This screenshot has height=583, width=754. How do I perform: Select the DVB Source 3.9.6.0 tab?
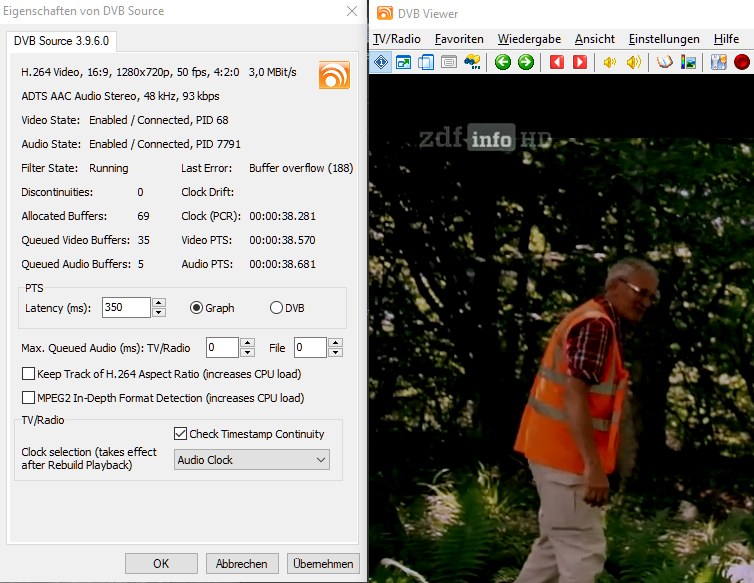point(62,41)
